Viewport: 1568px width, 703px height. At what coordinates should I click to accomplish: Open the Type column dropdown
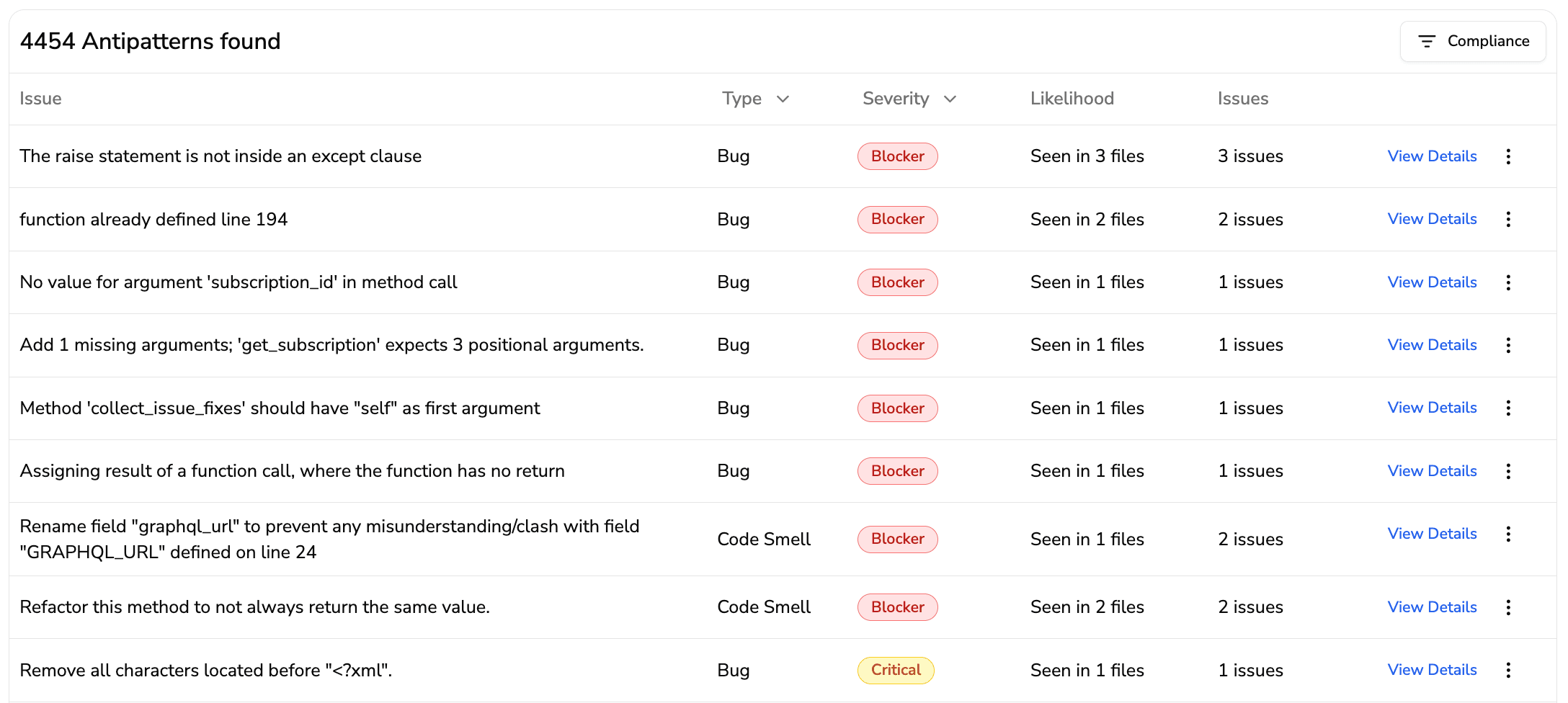point(755,99)
